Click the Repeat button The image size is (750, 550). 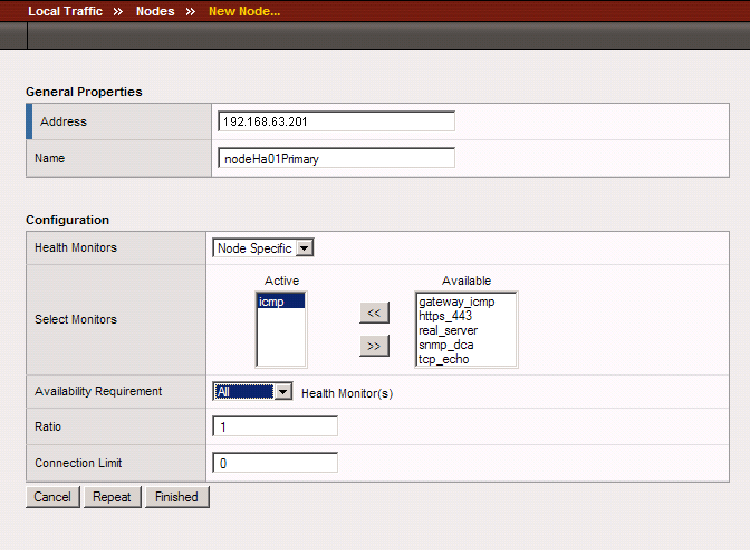(x=112, y=497)
